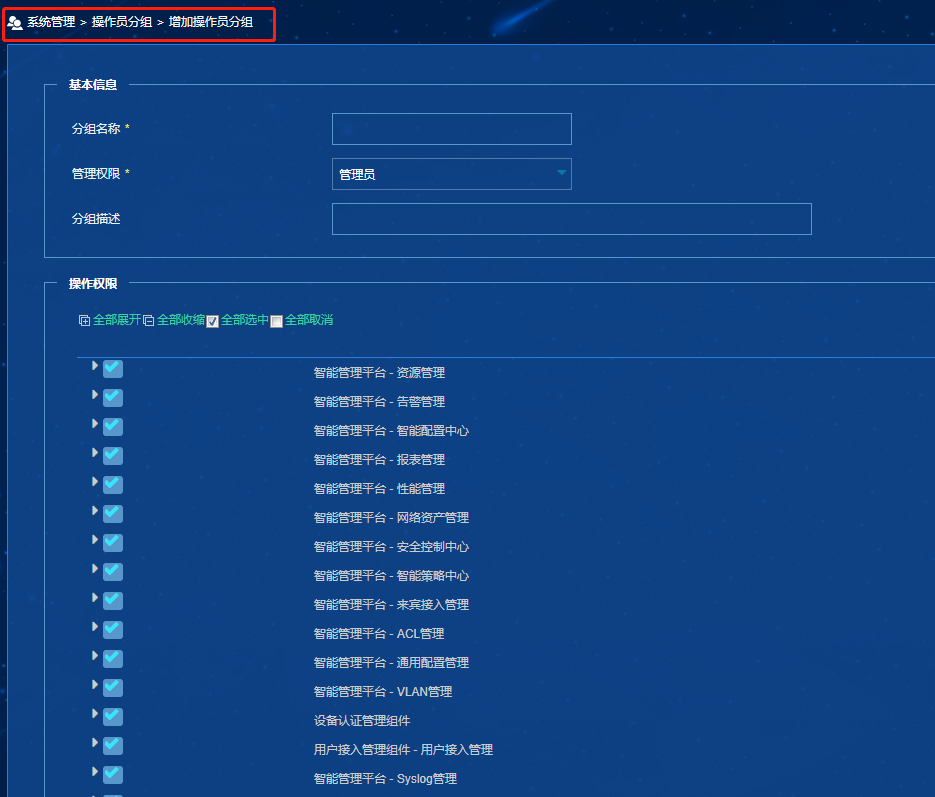Go to 操作员分组 breadcrumb
935x797 pixels.
click(122, 22)
